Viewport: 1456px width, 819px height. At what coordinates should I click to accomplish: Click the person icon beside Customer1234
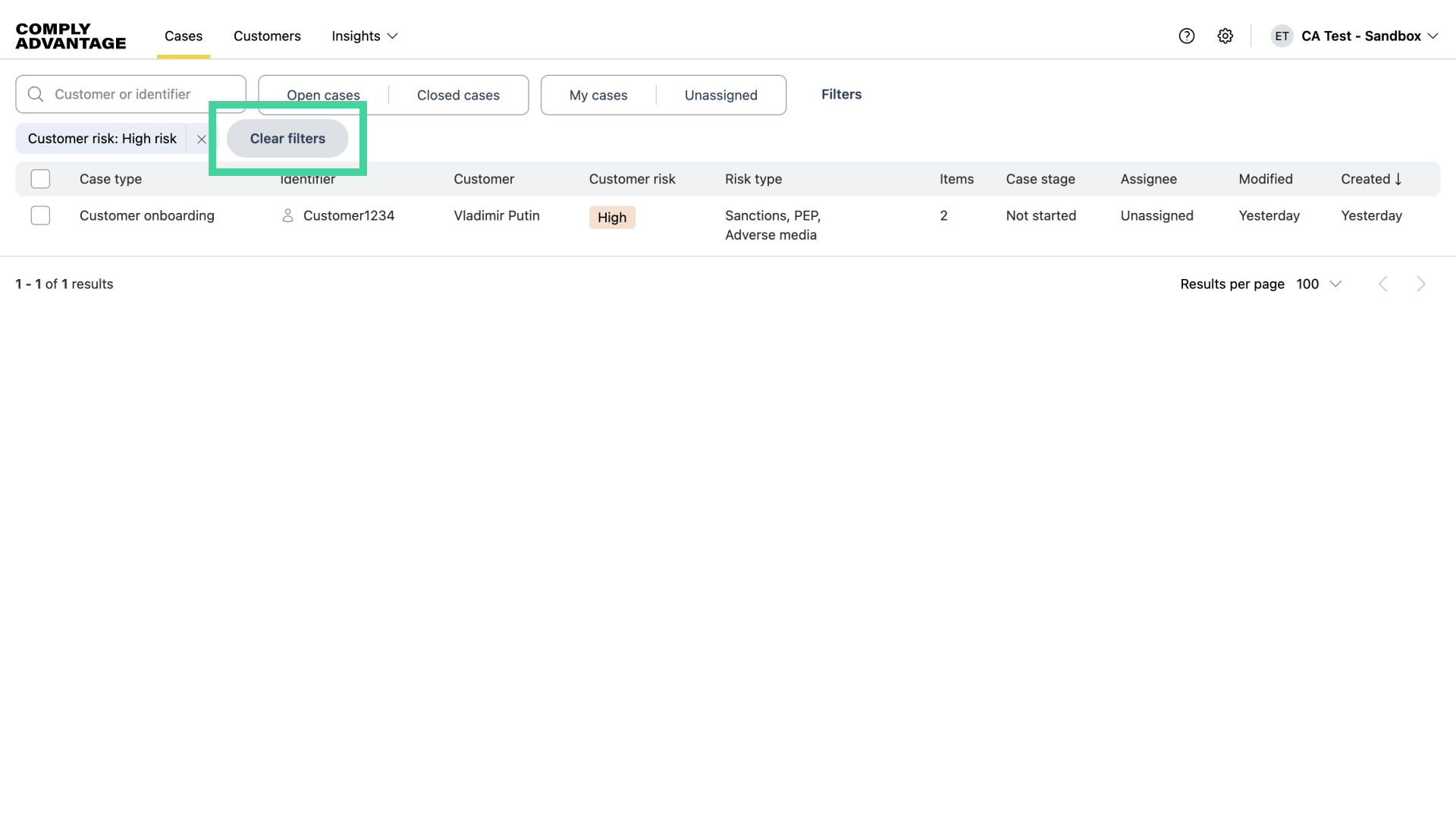tap(287, 215)
